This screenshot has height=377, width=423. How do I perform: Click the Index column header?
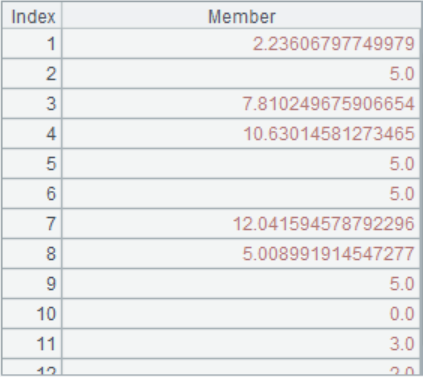[32, 16]
